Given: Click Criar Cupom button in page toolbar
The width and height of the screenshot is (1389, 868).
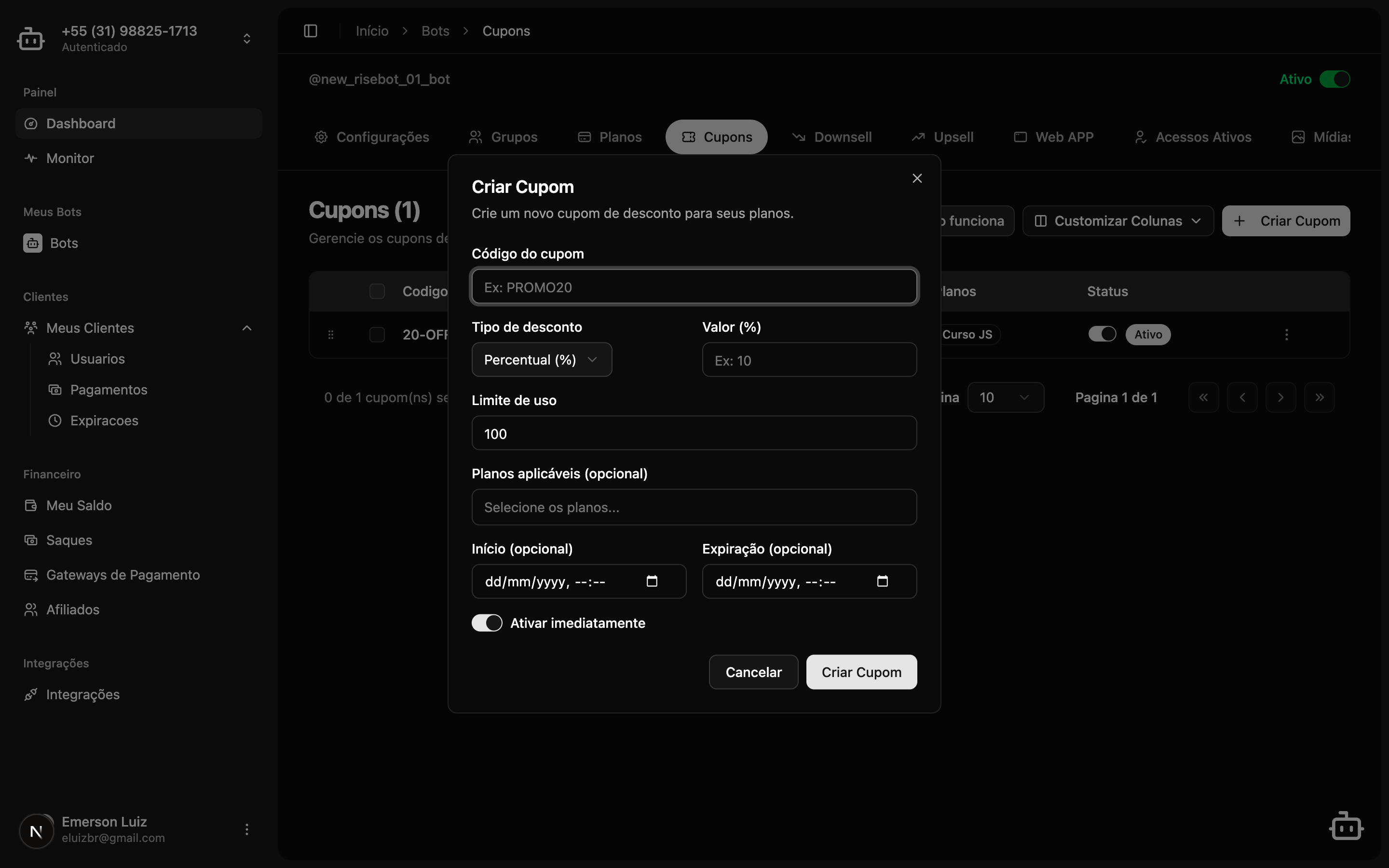Looking at the screenshot, I should (x=1286, y=221).
